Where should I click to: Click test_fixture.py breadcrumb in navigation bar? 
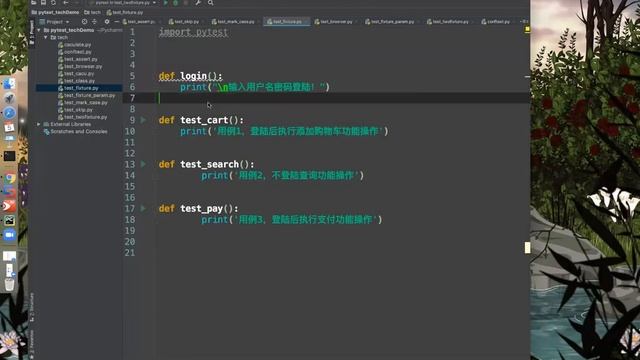(x=125, y=12)
